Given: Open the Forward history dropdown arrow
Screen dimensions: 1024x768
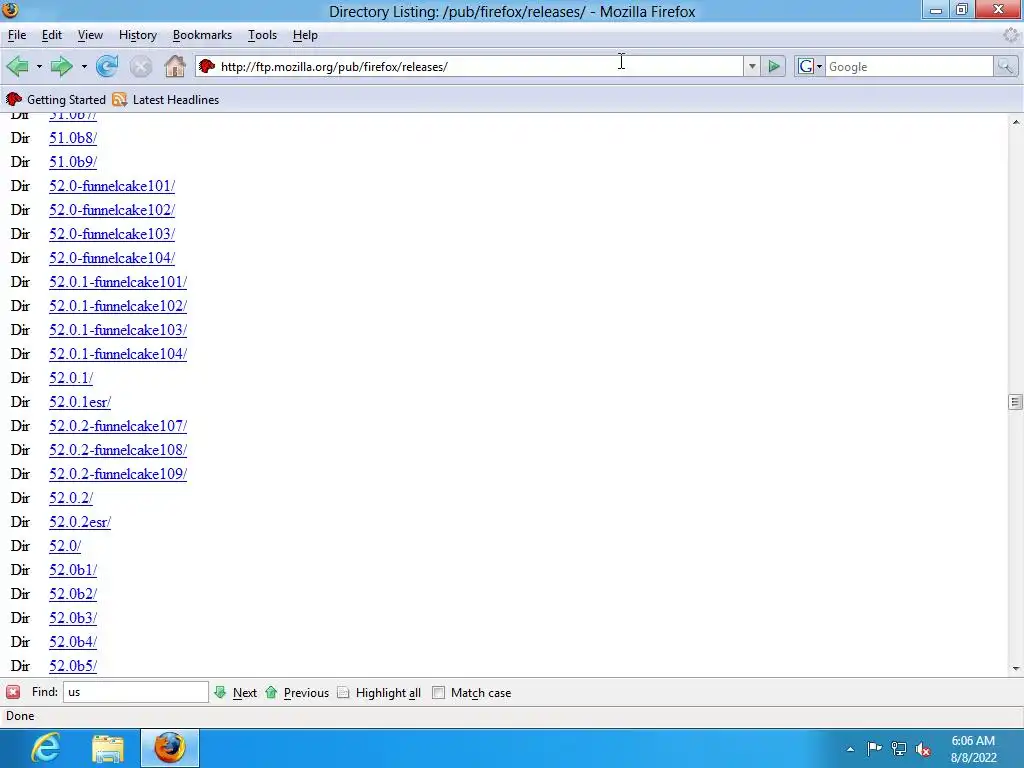Looking at the screenshot, I should point(84,66).
